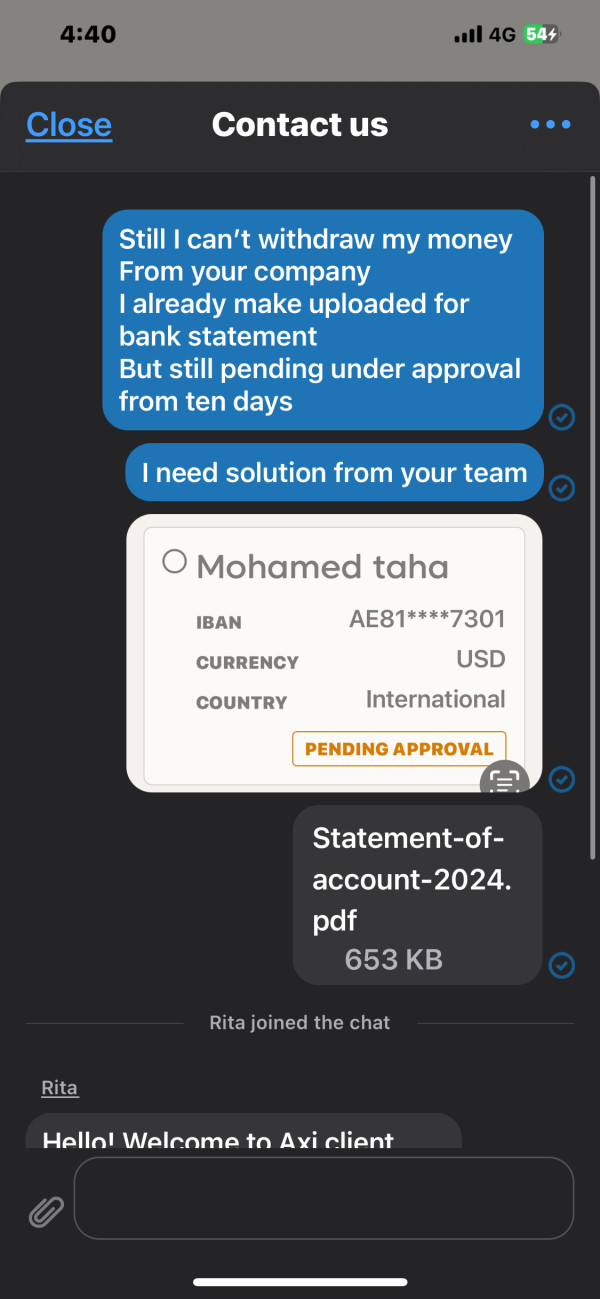Tap the Rita agent name link

(60, 1088)
